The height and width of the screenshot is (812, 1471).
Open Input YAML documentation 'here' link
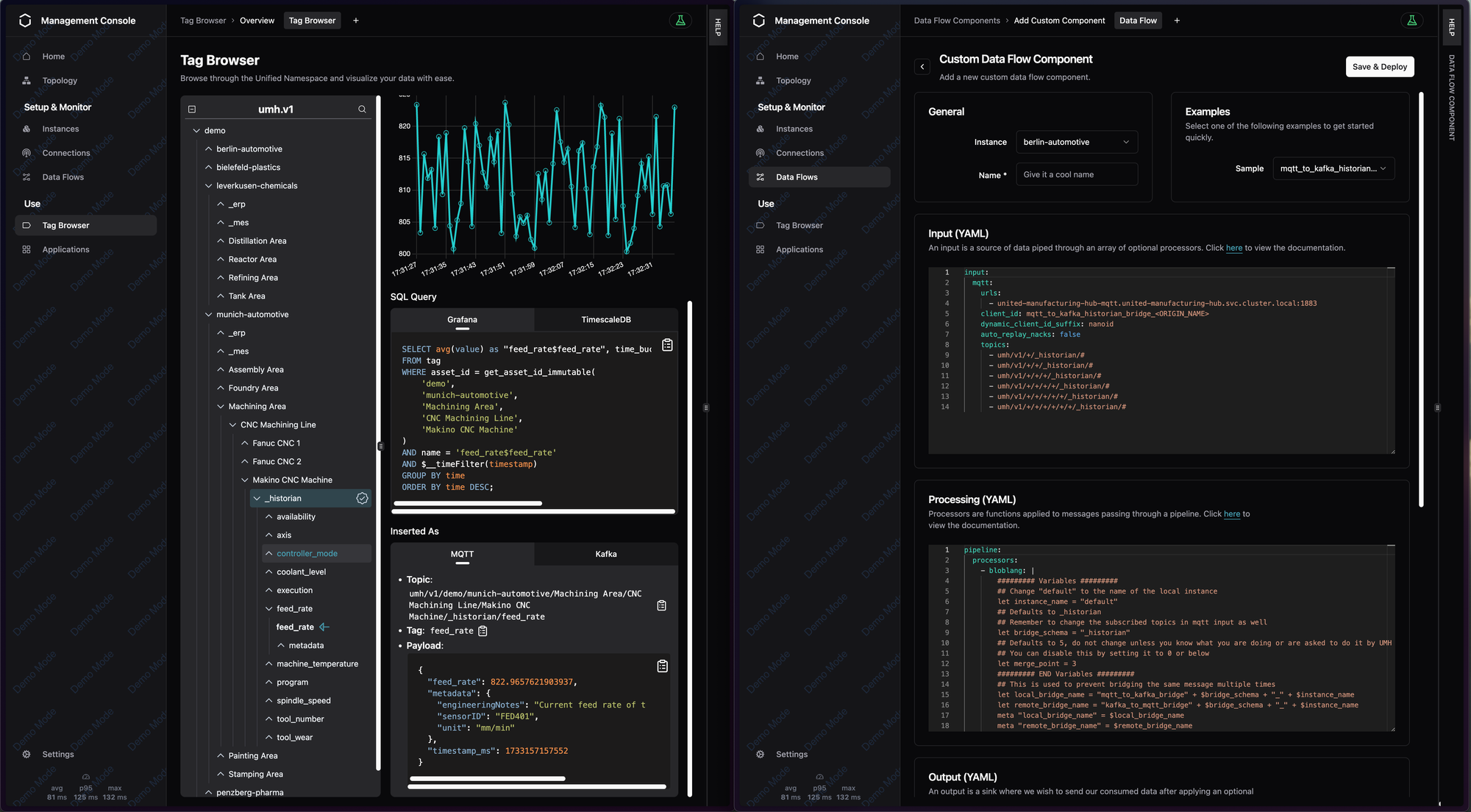[1233, 249]
